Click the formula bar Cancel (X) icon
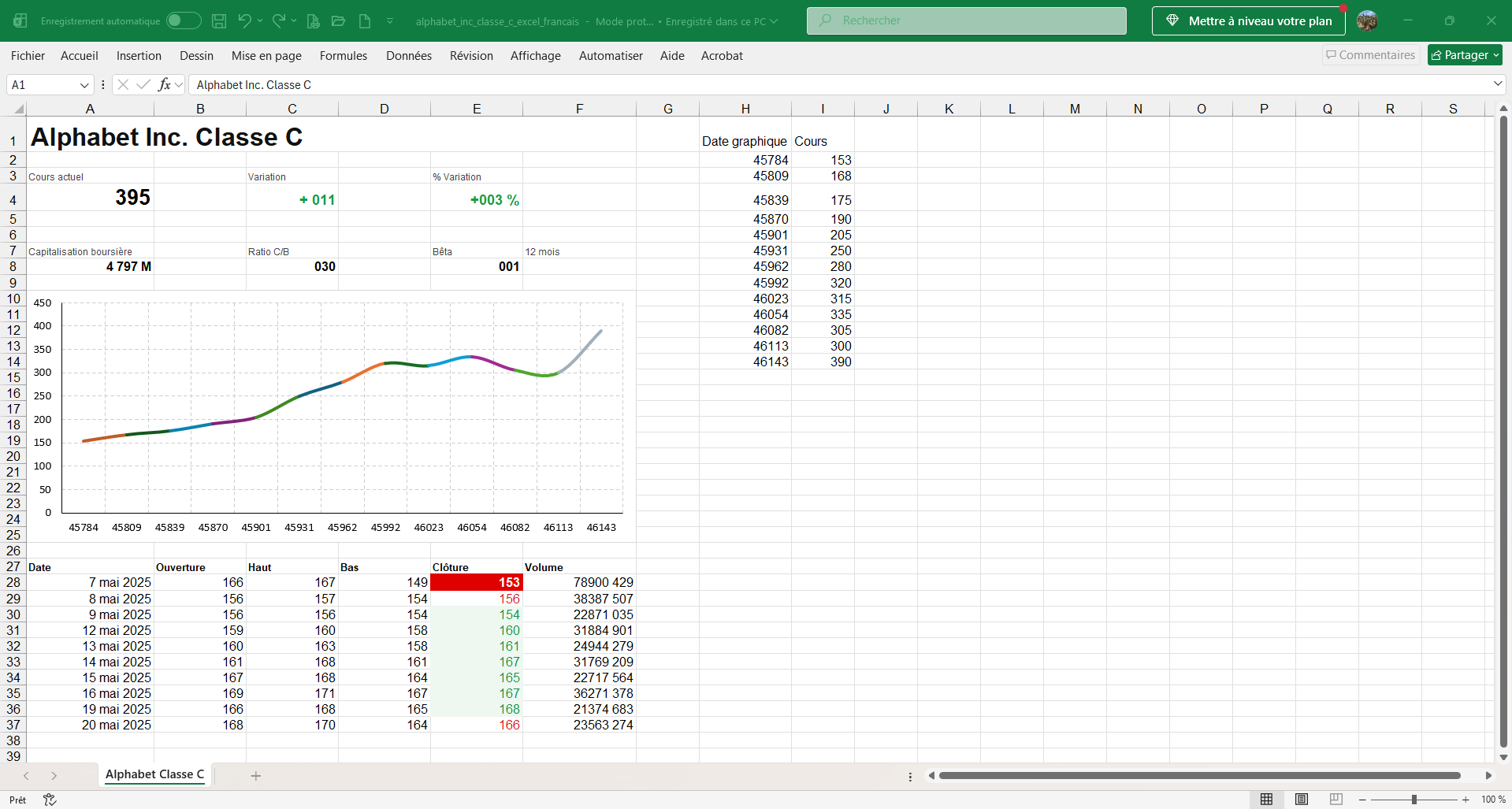Screen dimensions: 1512x809 pyautogui.click(x=123, y=85)
